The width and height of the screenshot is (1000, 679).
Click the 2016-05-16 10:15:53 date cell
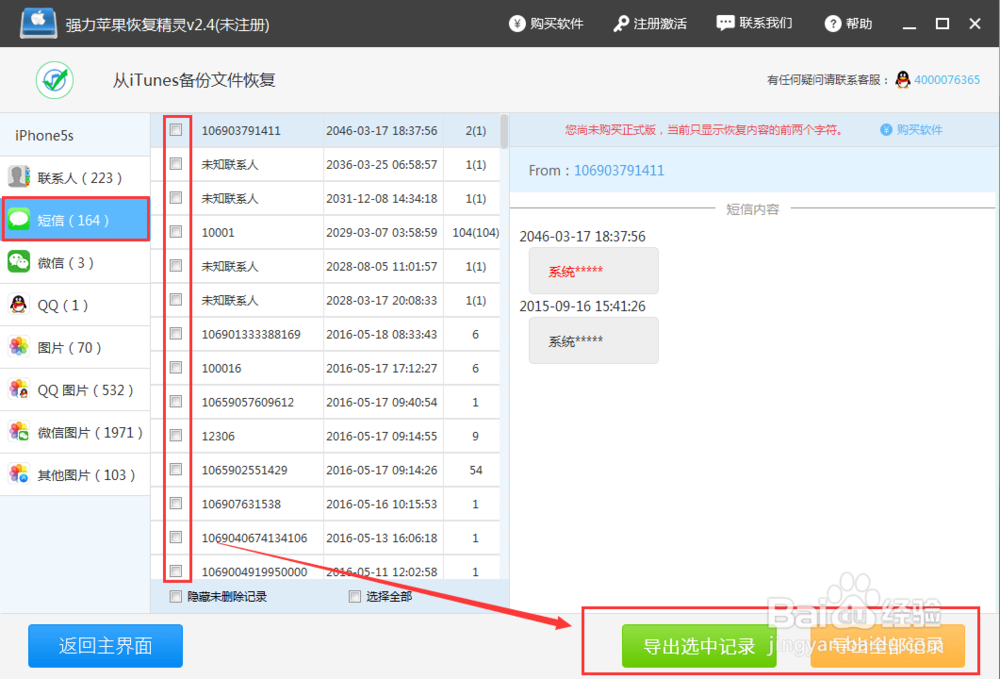(x=382, y=504)
